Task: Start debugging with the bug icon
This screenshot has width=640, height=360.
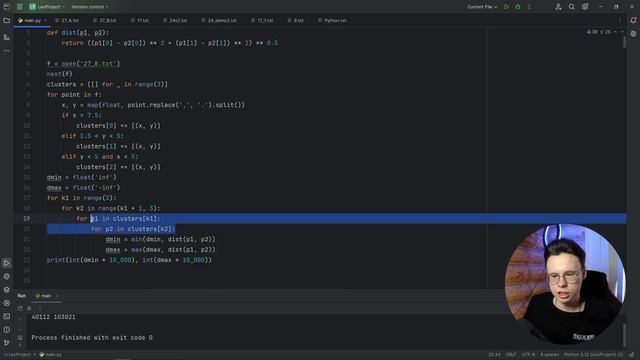Action: 518,7
